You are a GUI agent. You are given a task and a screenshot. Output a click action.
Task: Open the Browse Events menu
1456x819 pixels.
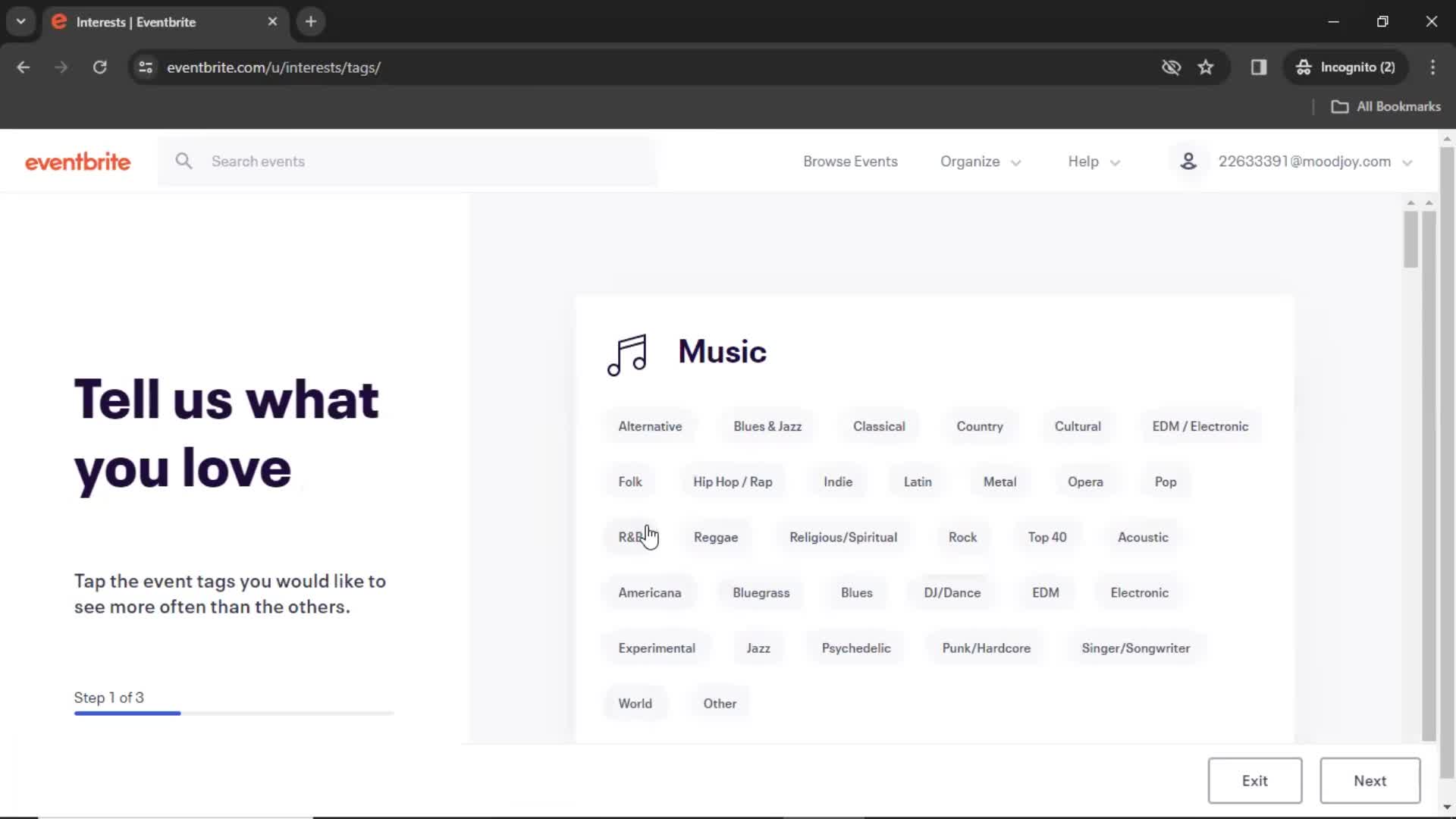(x=850, y=161)
